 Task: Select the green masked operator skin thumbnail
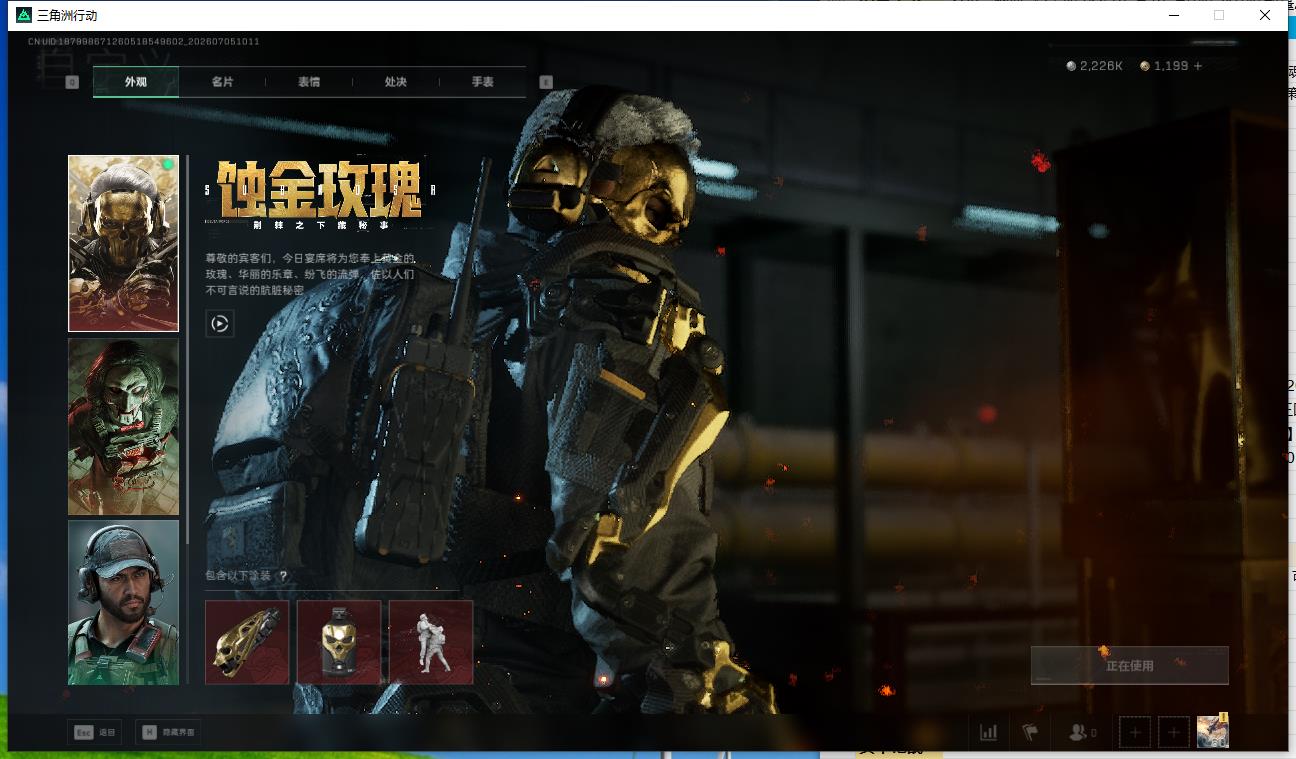tap(123, 427)
